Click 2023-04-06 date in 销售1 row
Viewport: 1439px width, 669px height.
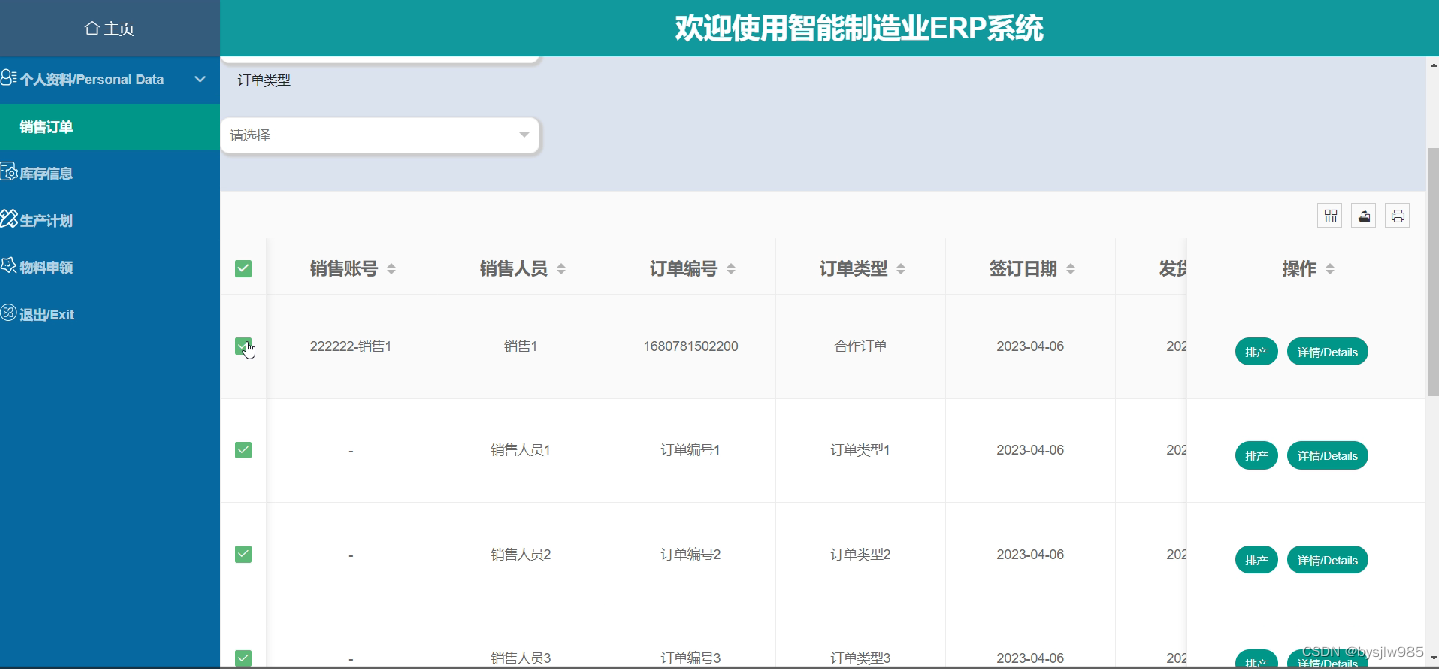tap(1030, 346)
